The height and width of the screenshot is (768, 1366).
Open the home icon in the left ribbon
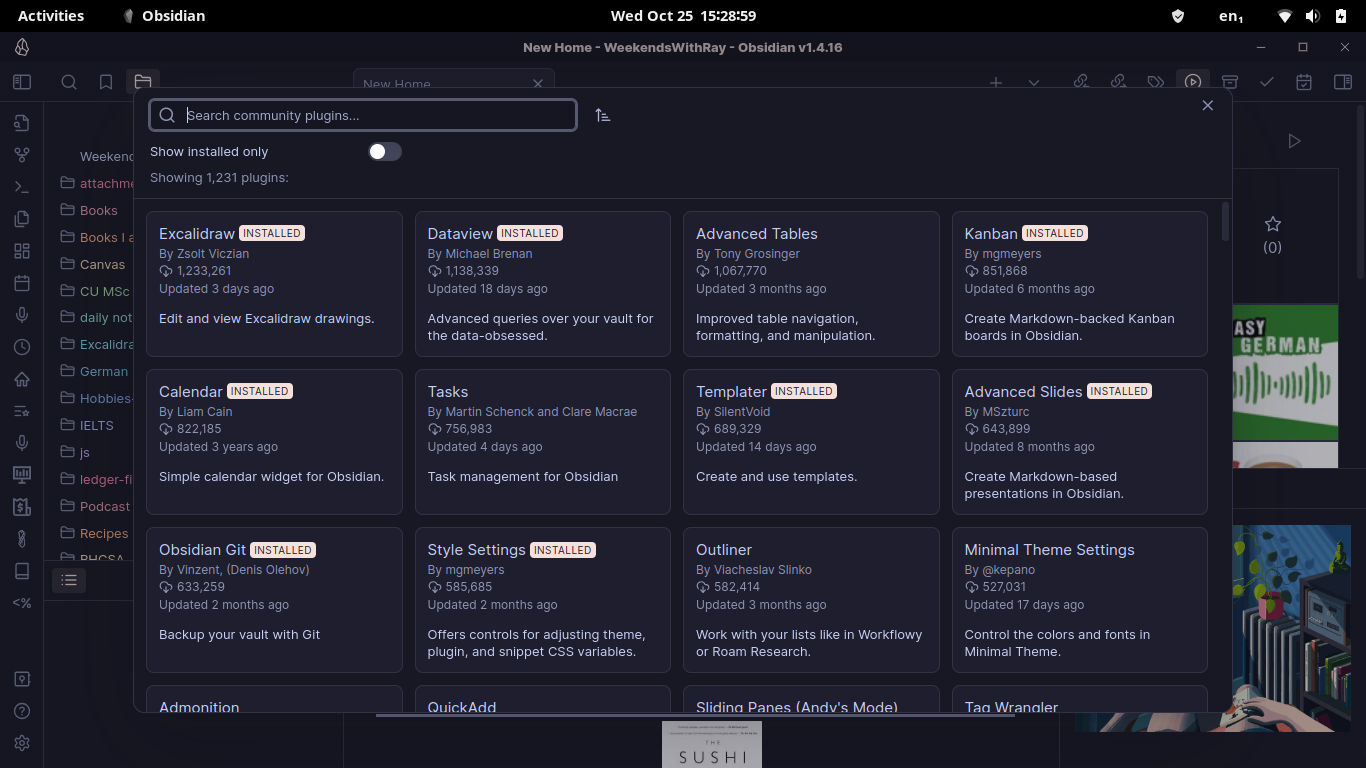(22, 379)
